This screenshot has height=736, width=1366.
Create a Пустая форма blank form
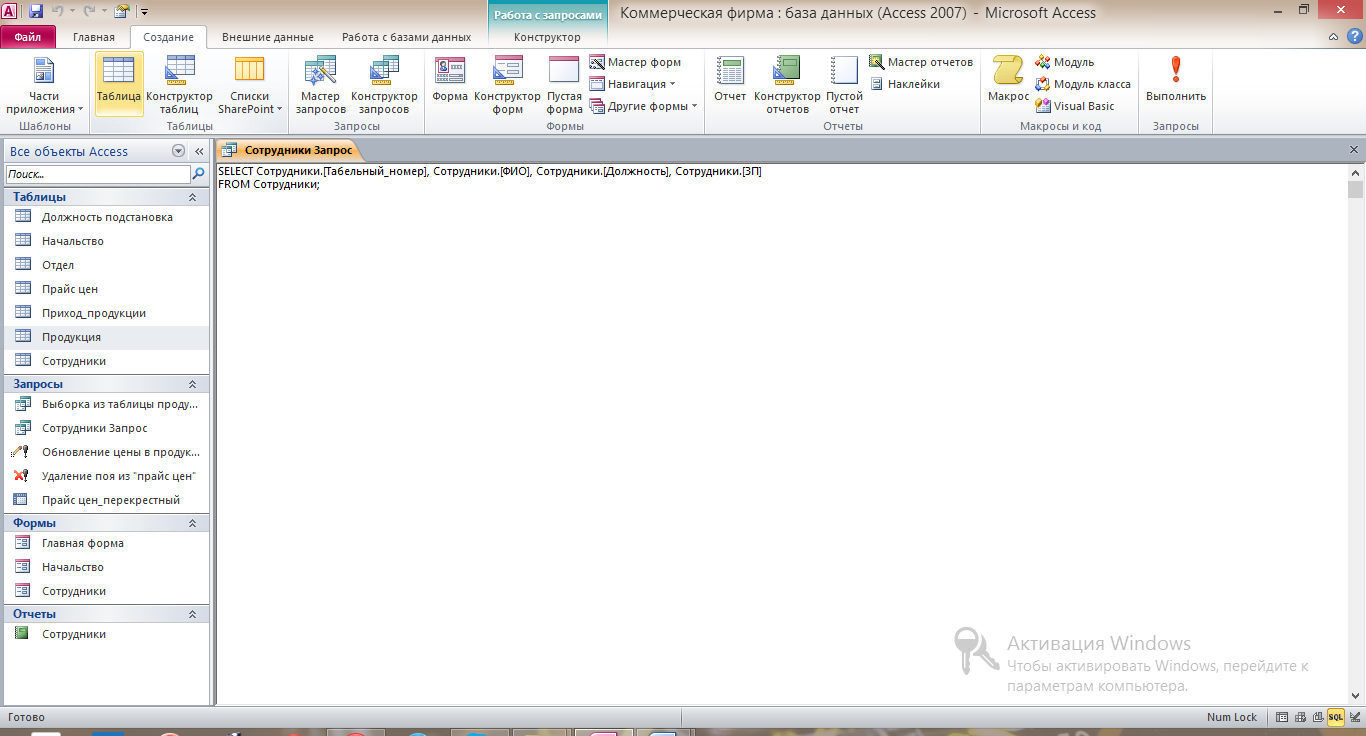(x=564, y=86)
